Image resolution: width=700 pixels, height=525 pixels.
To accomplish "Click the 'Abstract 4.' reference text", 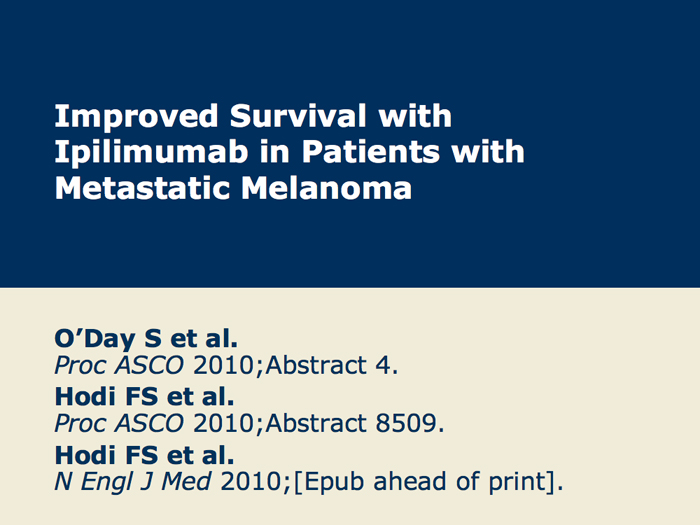I will pyautogui.click(x=332, y=365).
